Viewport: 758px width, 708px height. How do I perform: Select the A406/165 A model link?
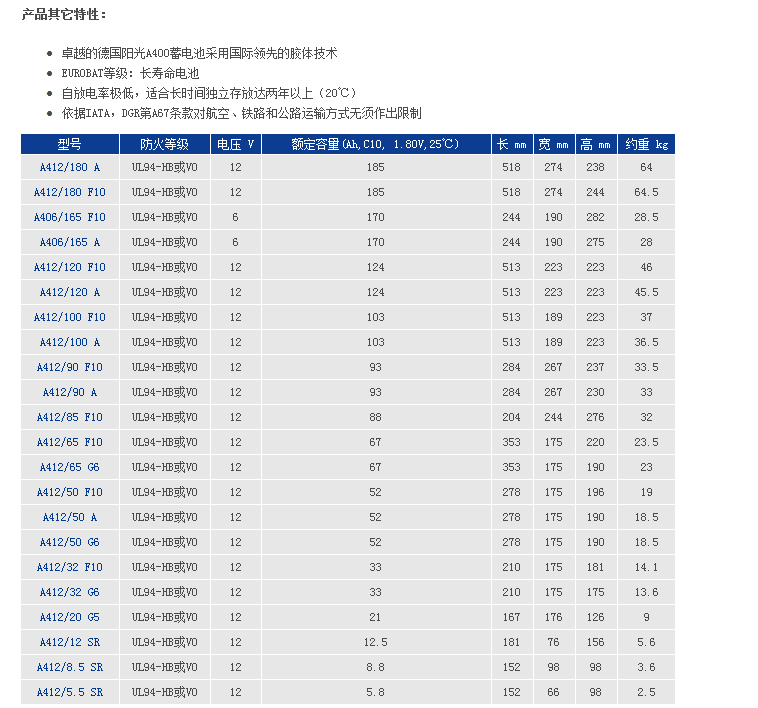69,242
